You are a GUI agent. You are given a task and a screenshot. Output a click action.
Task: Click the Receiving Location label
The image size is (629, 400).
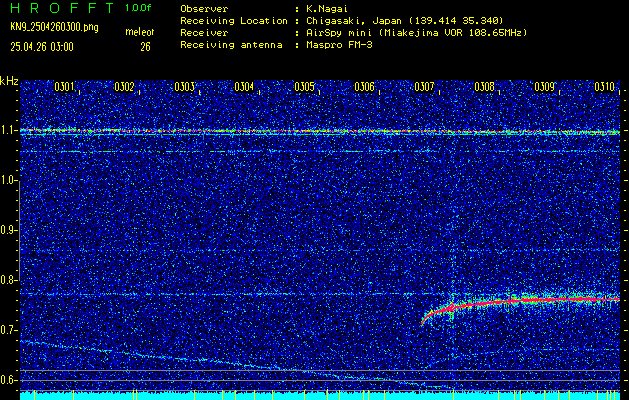click(234, 21)
